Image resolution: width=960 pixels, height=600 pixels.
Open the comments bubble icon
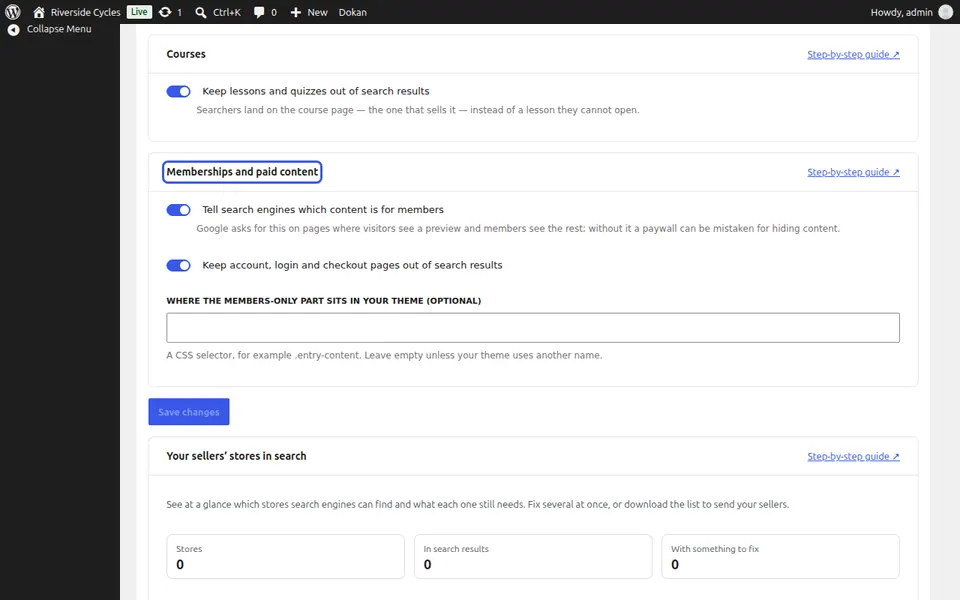point(259,12)
